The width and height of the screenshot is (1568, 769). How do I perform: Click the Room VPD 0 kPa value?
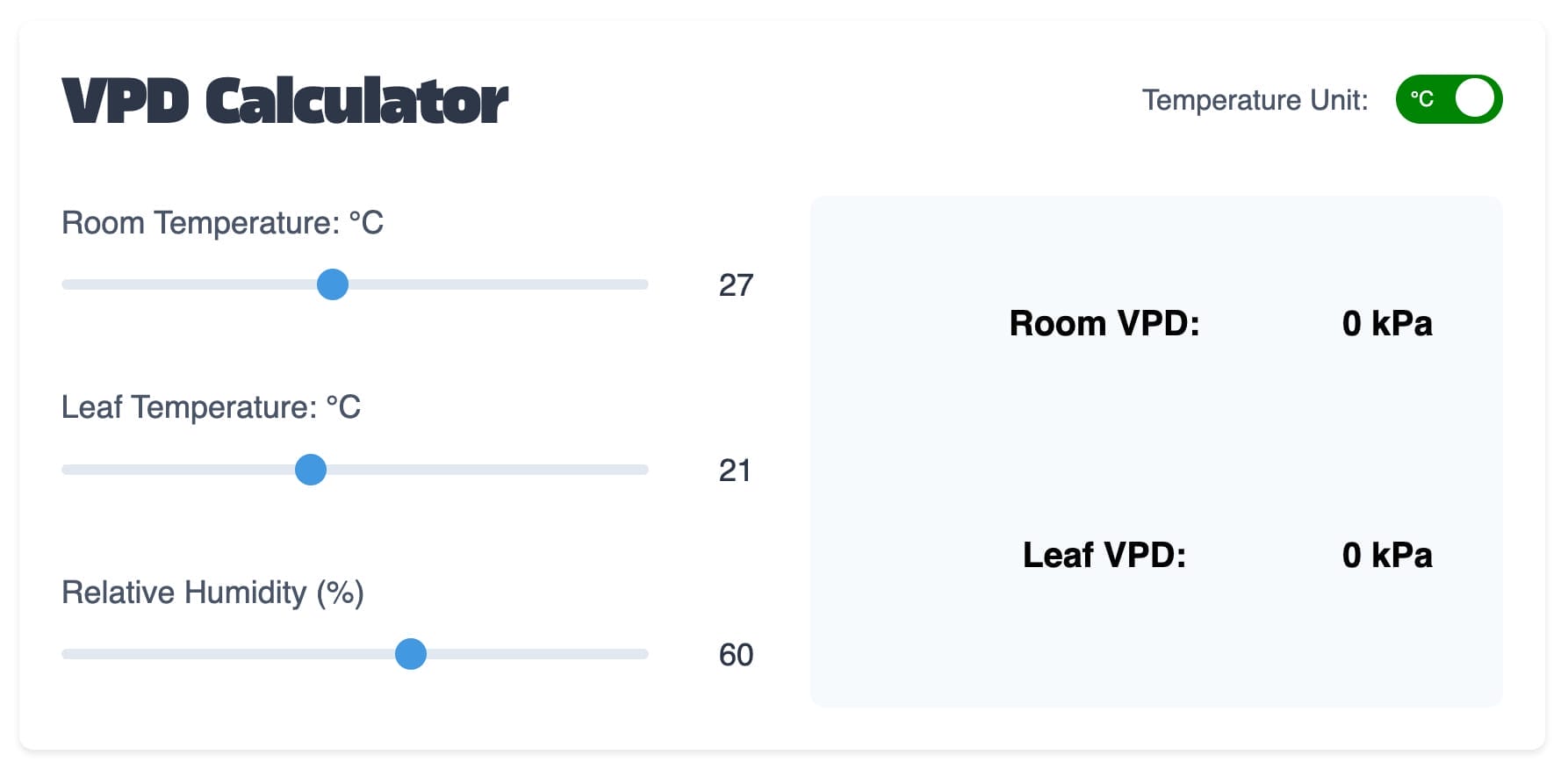pos(1388,323)
